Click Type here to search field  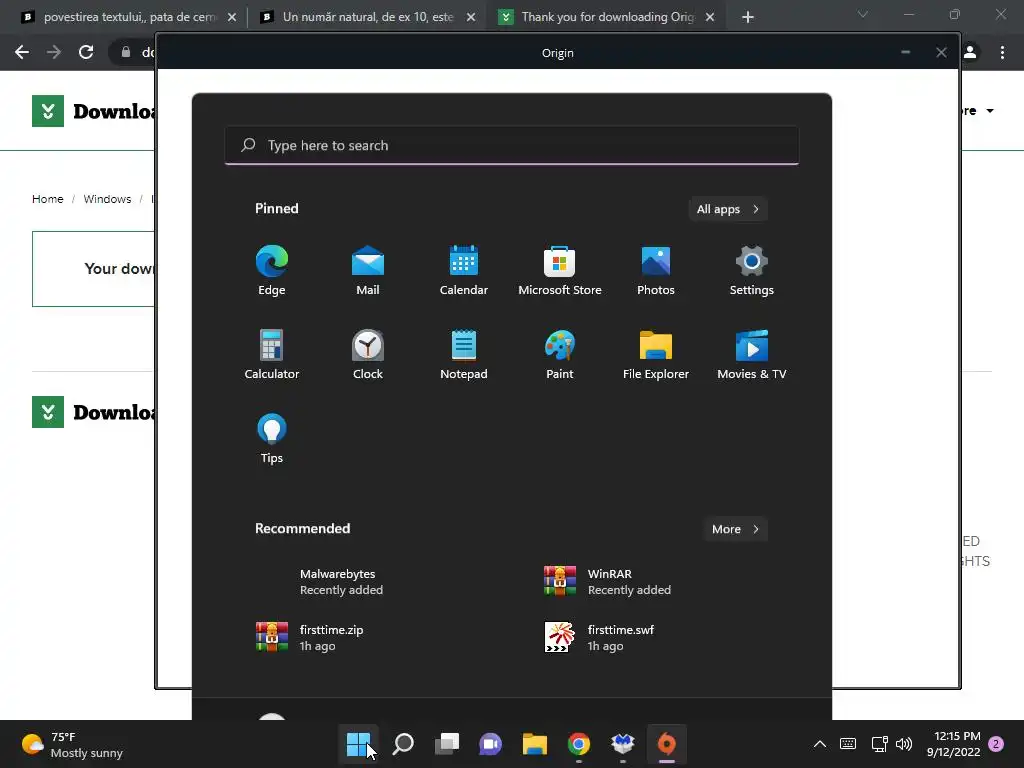[511, 145]
